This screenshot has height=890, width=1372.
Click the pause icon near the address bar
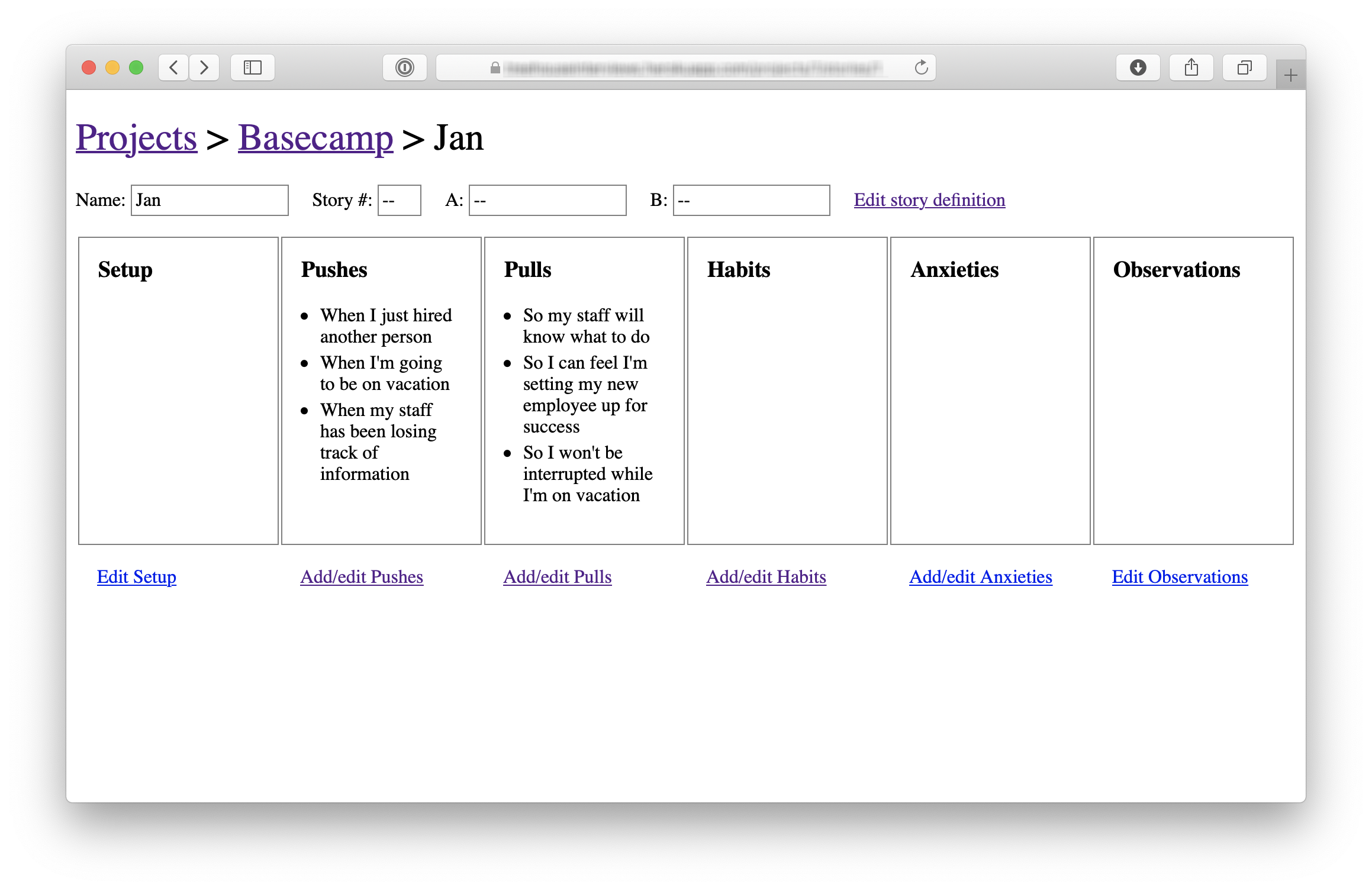(405, 67)
